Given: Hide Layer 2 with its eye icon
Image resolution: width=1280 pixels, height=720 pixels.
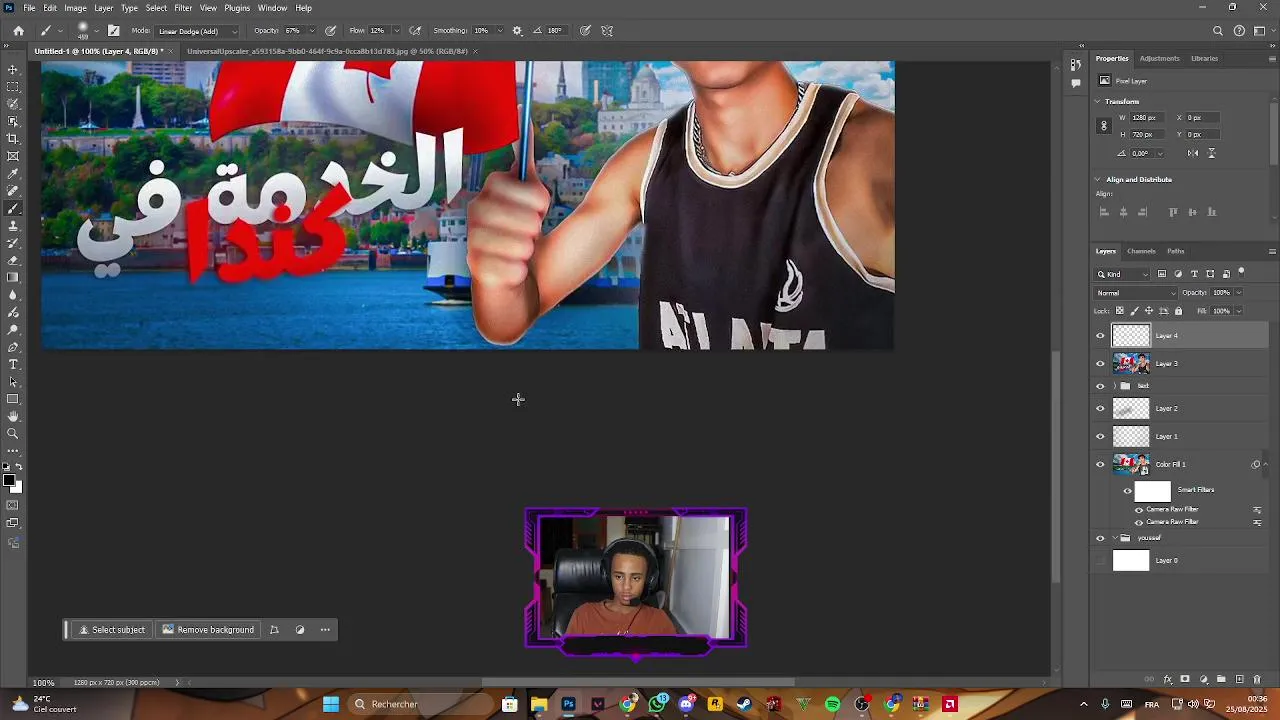Looking at the screenshot, I should click(1100, 408).
